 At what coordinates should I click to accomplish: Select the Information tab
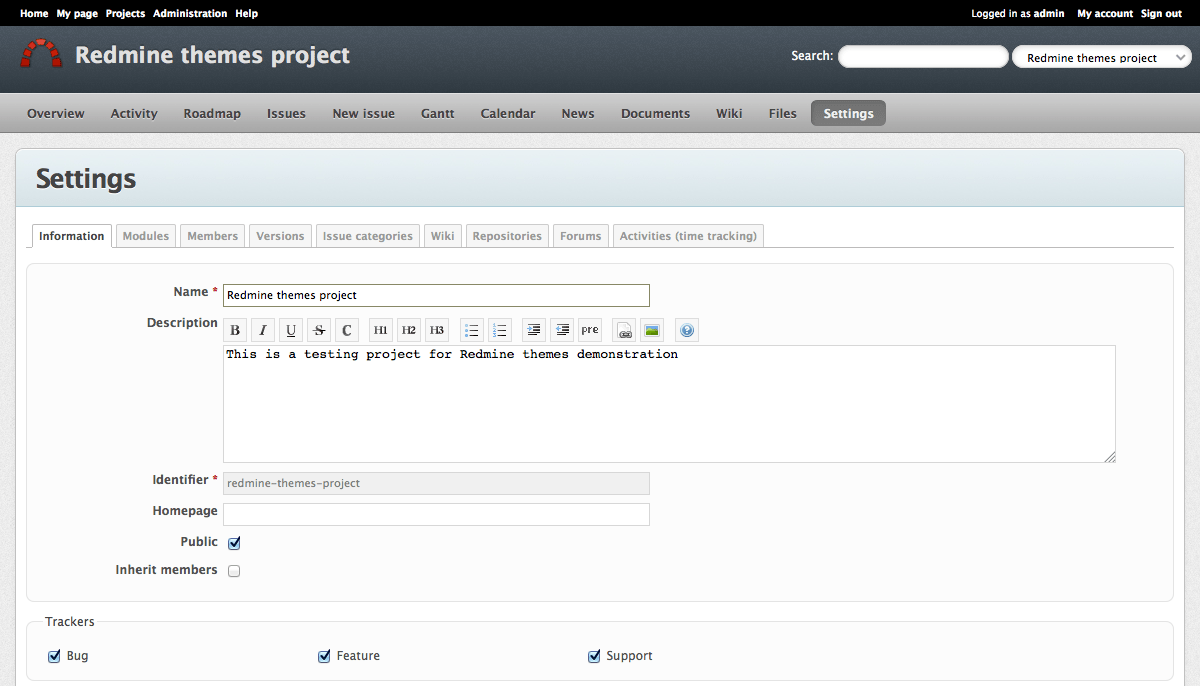[72, 236]
